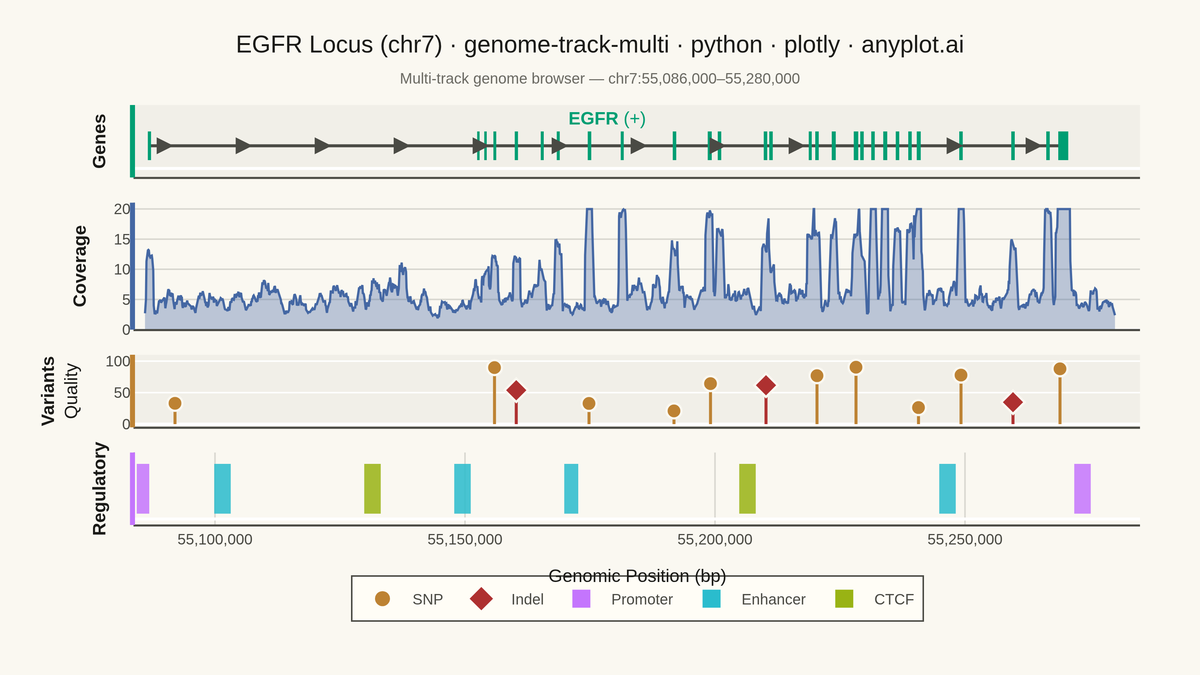Toggle the SNP legend label
The height and width of the screenshot is (675, 1200).
[x=428, y=600]
